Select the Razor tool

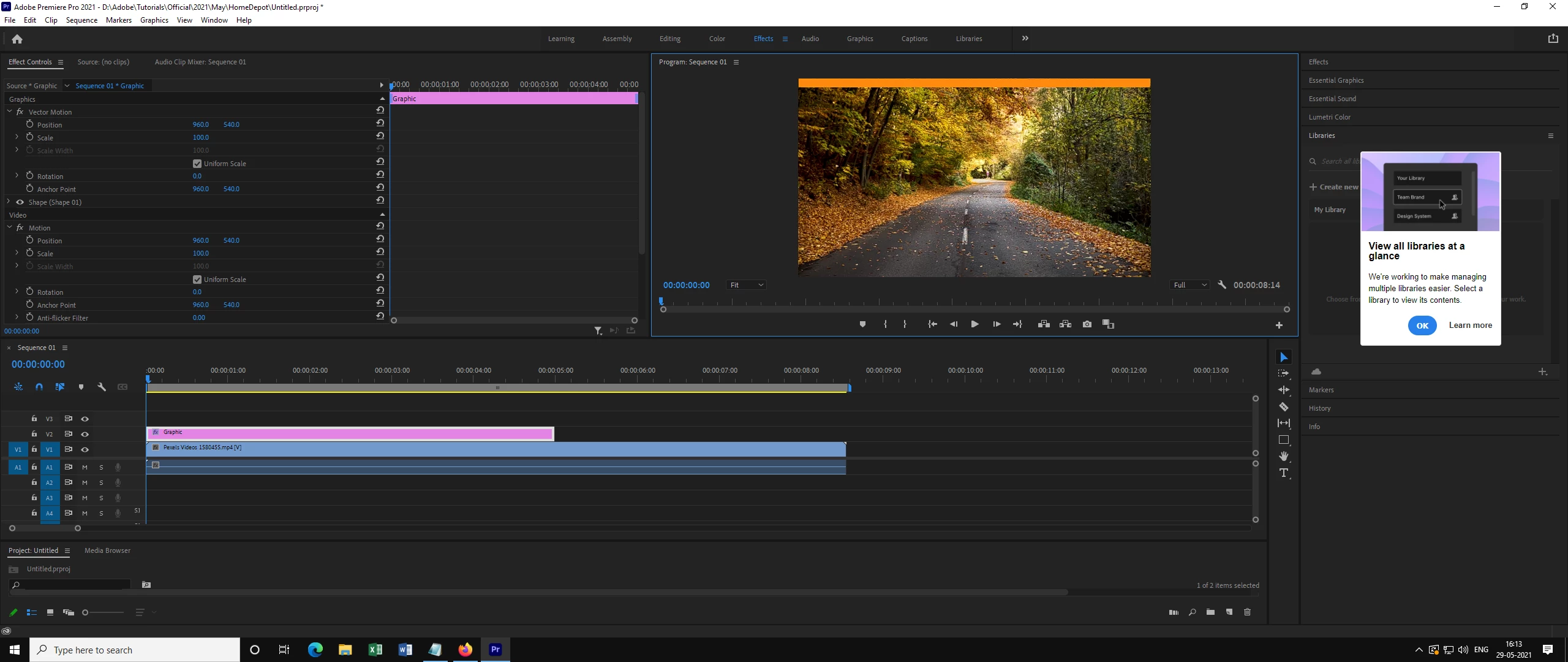coord(1284,406)
